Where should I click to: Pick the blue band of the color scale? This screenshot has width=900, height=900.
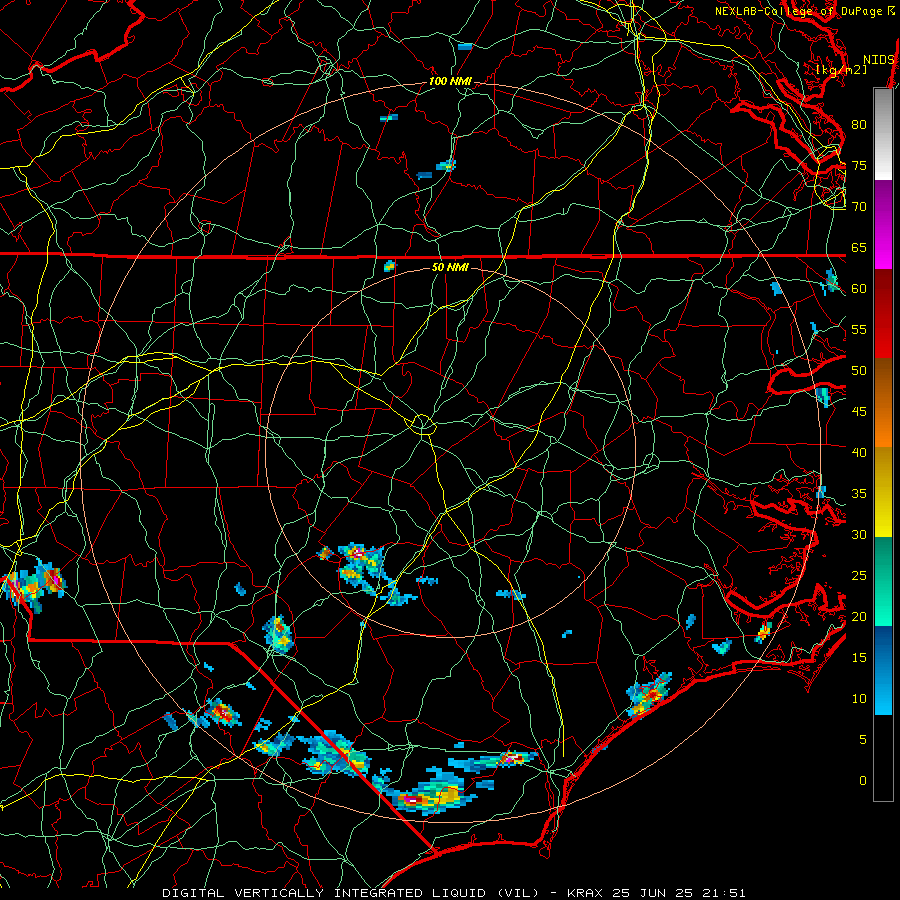883,670
